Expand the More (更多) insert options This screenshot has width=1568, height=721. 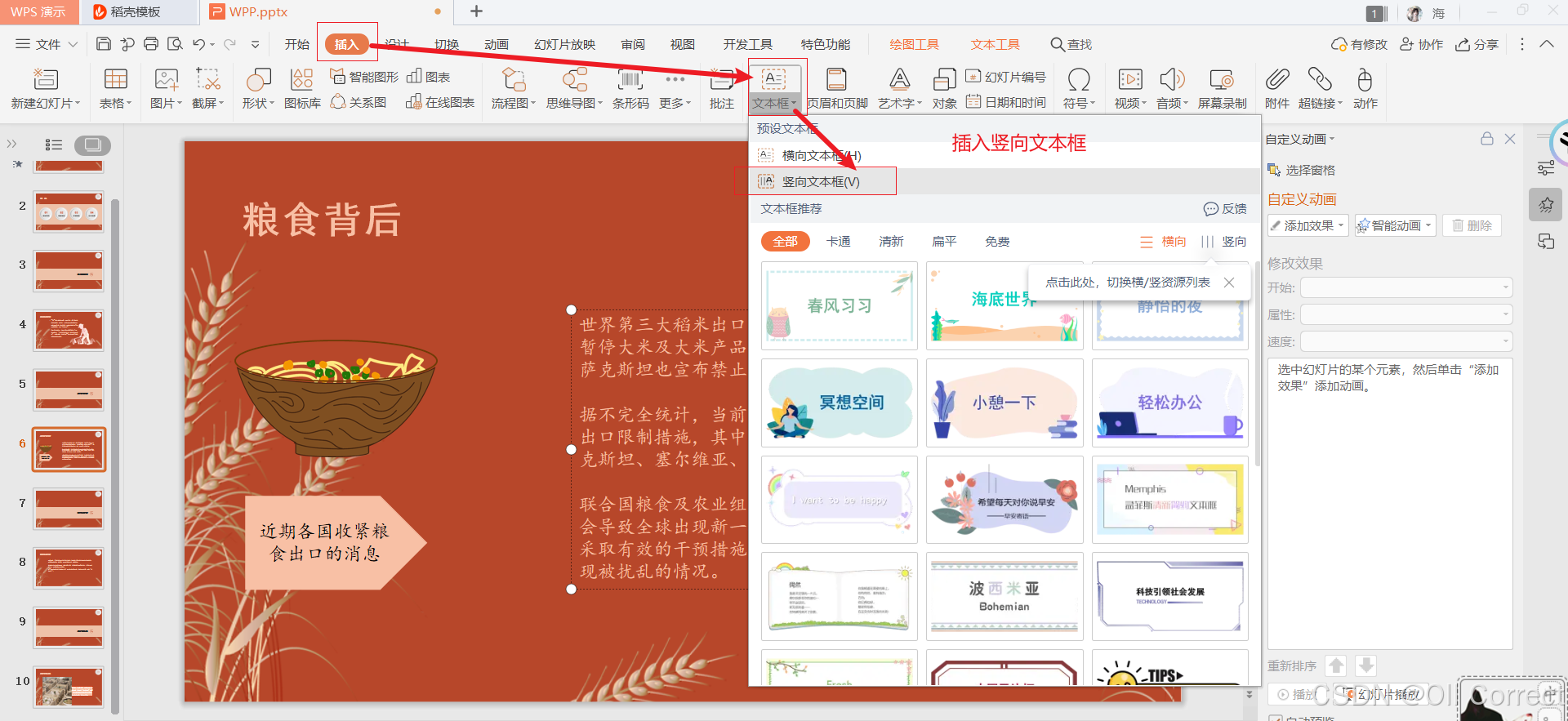675,88
